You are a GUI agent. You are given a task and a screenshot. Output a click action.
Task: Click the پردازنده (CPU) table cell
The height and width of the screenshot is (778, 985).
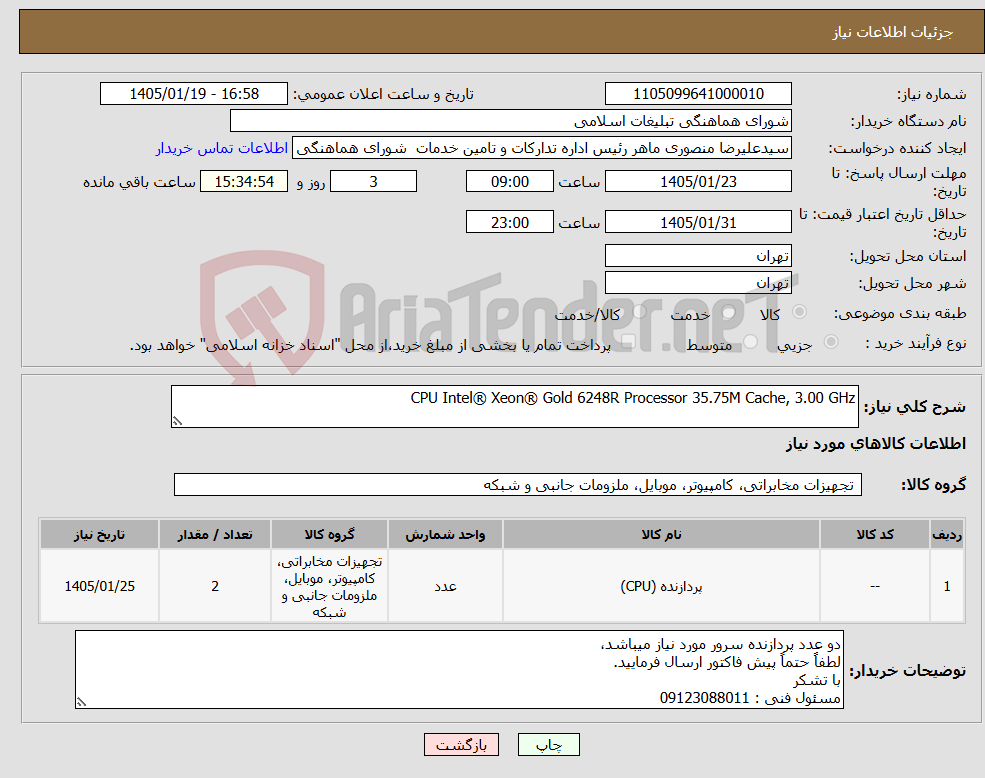[x=661, y=586]
